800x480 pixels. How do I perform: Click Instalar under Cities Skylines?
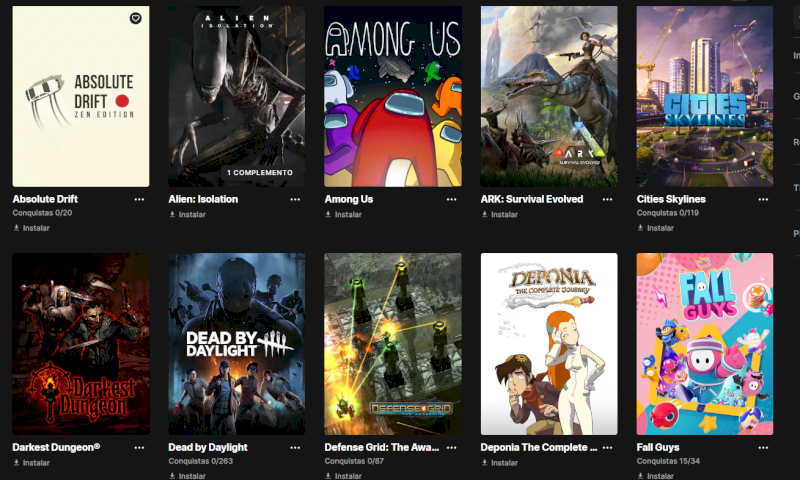pos(656,228)
